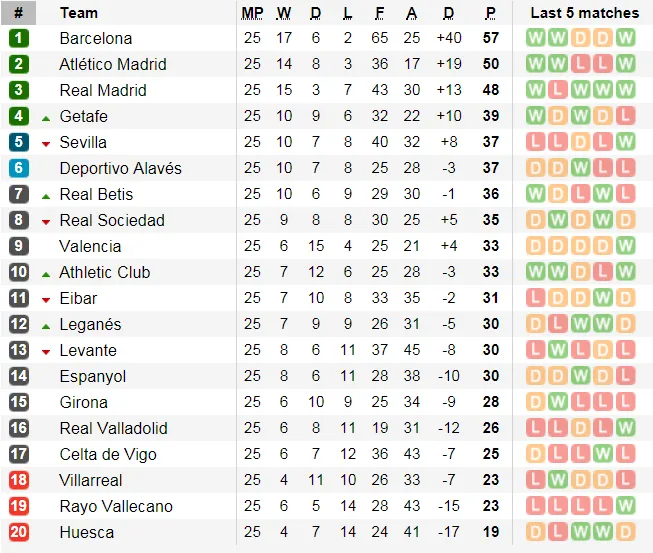Click Sevilla's blue position 5 badge
This screenshot has height=553, width=653.
(x=19, y=142)
